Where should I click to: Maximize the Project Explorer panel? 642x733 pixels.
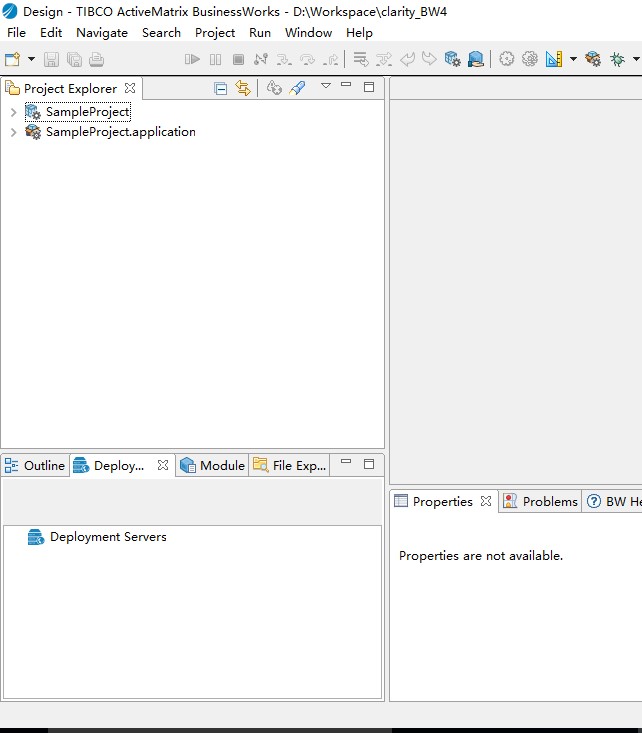point(369,86)
